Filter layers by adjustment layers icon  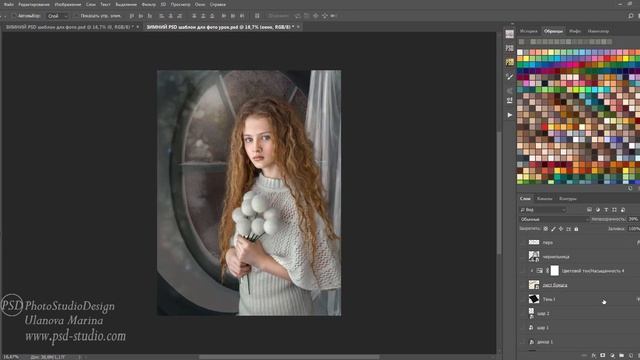pyautogui.click(x=598, y=210)
